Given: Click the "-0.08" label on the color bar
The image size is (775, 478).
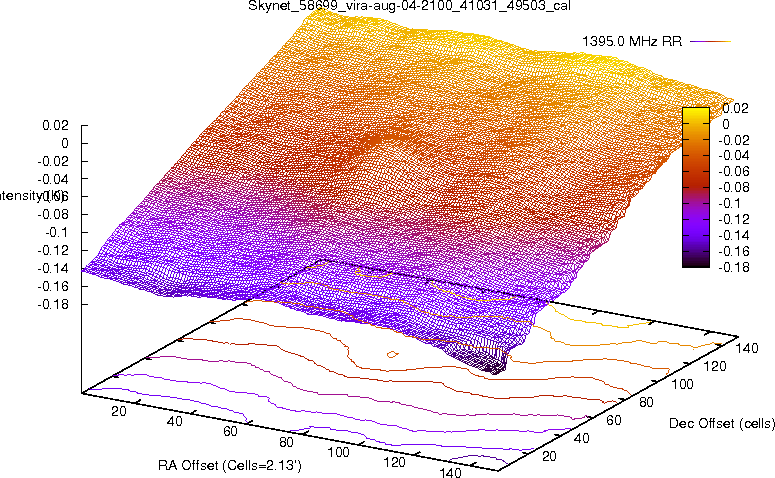Looking at the screenshot, I should 733,187.
